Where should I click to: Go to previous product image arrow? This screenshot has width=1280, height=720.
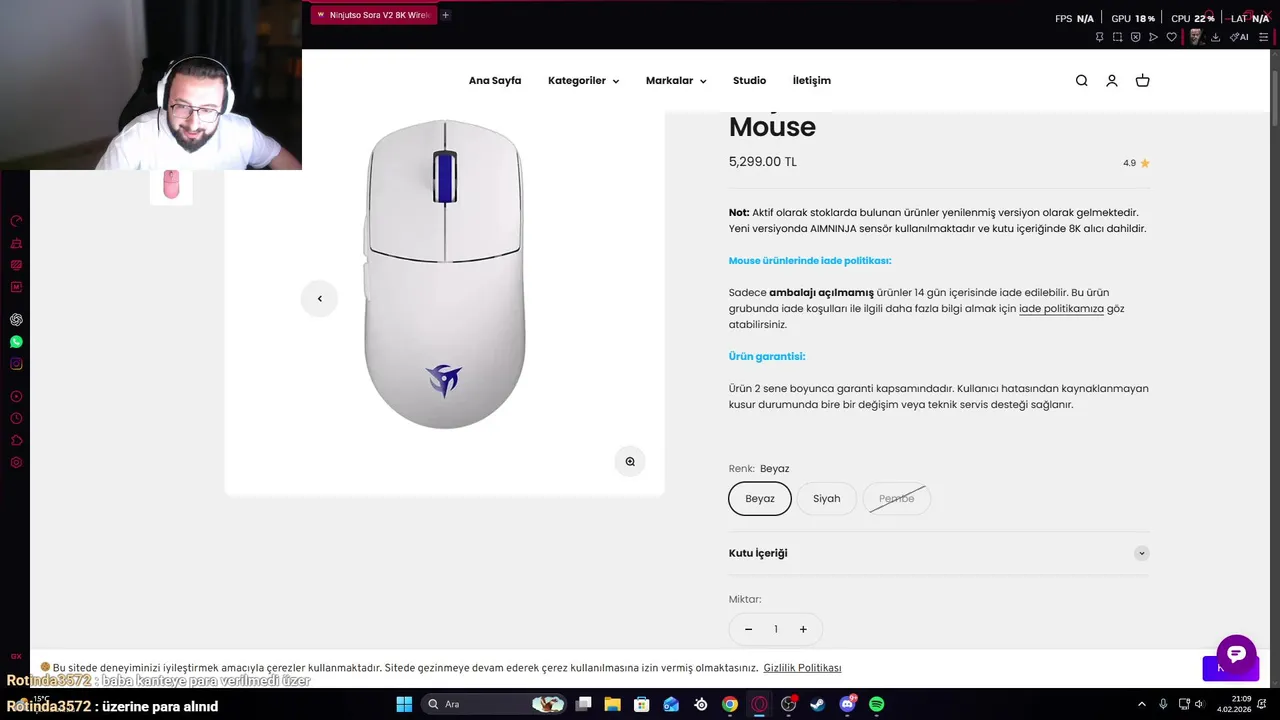click(x=320, y=298)
